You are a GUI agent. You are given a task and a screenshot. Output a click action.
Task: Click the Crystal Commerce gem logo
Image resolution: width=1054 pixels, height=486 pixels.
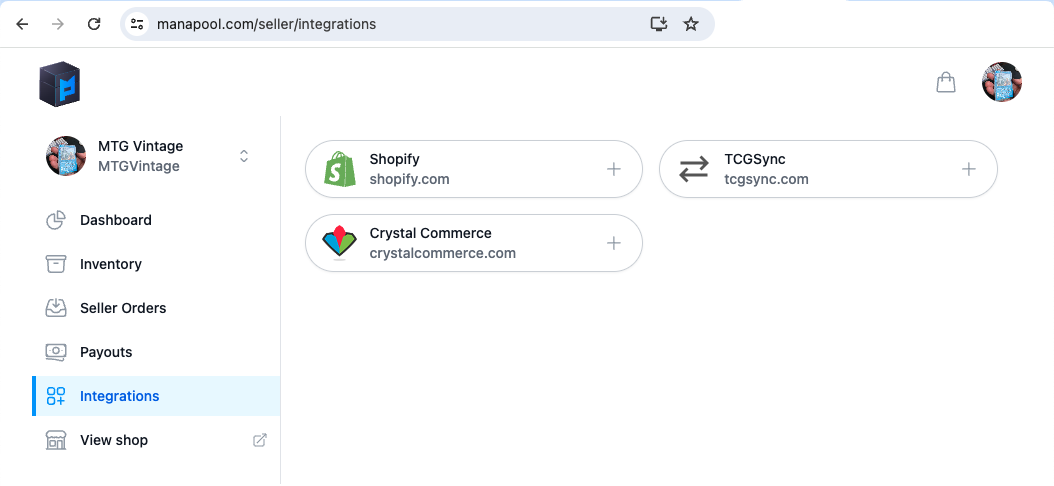click(339, 243)
